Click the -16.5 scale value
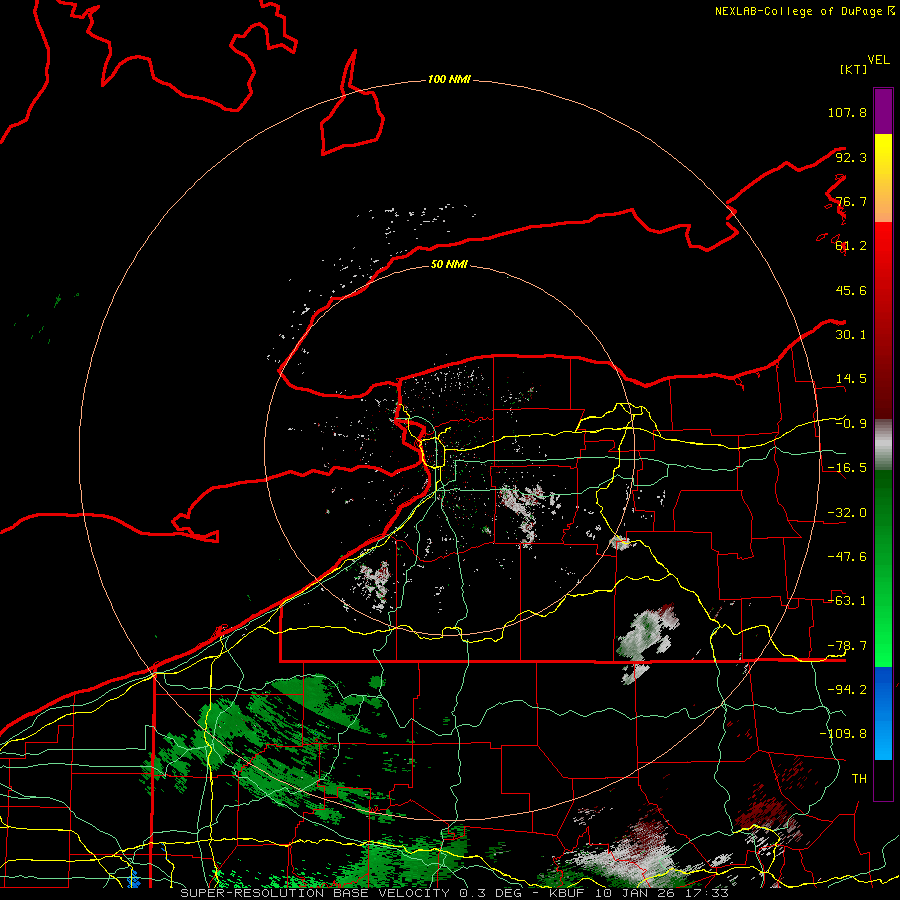The width and height of the screenshot is (900, 900). click(x=847, y=468)
